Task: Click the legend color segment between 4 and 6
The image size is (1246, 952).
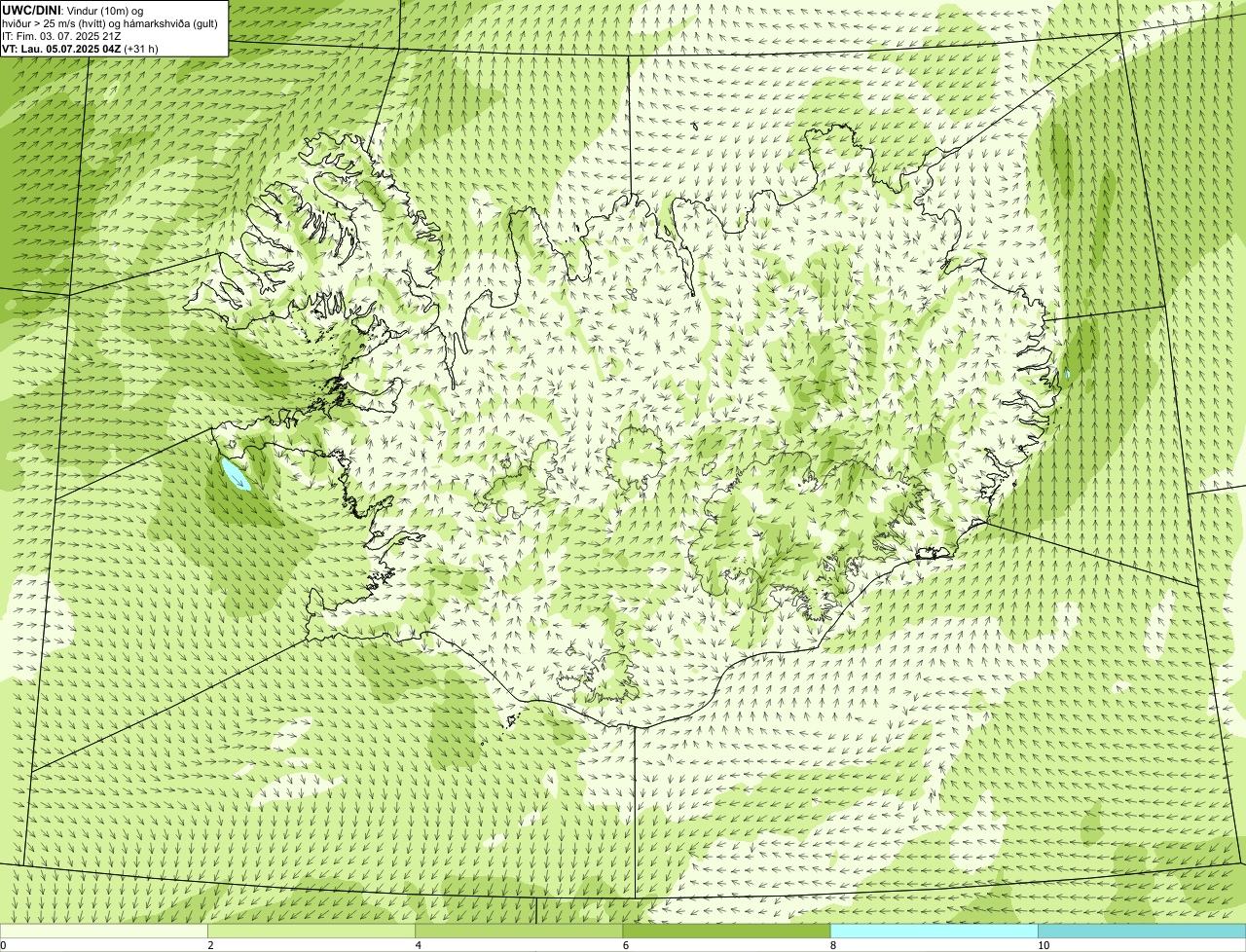Action: (x=519, y=932)
